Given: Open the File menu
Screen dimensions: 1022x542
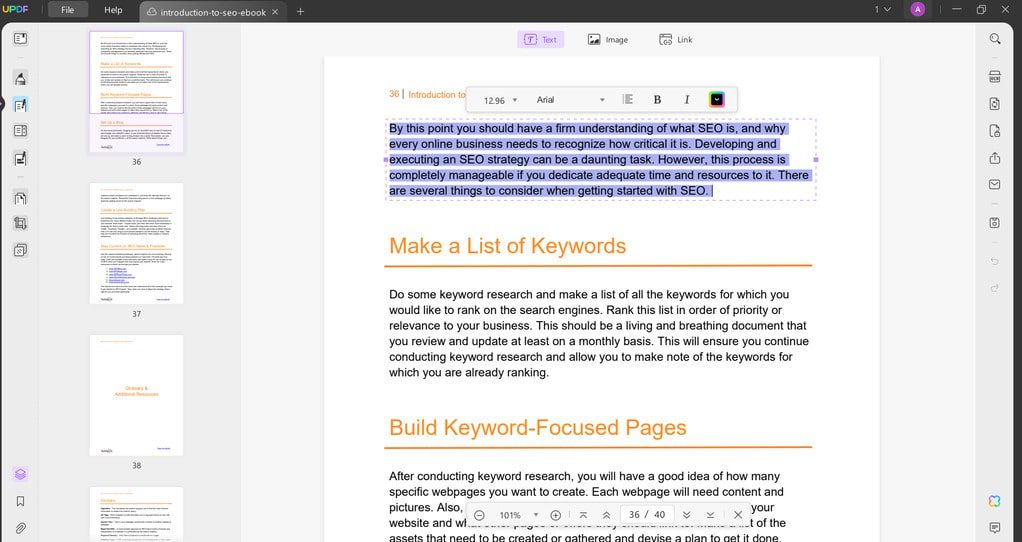Looking at the screenshot, I should [x=67, y=10].
